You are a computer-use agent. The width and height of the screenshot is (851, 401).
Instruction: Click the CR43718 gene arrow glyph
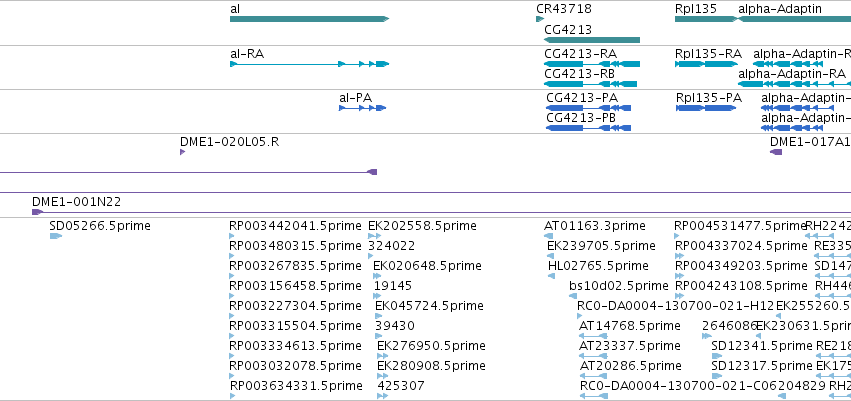540,19
